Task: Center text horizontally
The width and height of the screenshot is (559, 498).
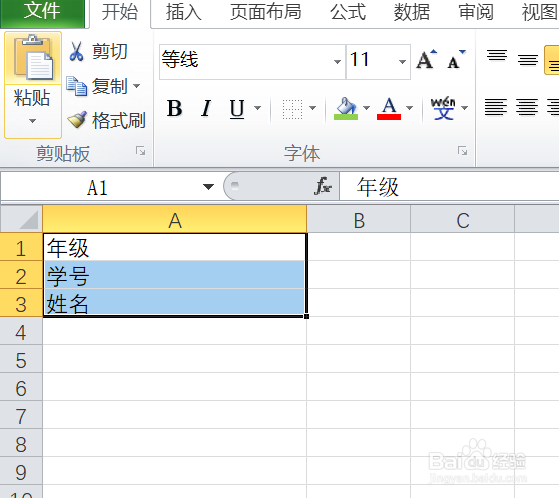Action: 527,107
